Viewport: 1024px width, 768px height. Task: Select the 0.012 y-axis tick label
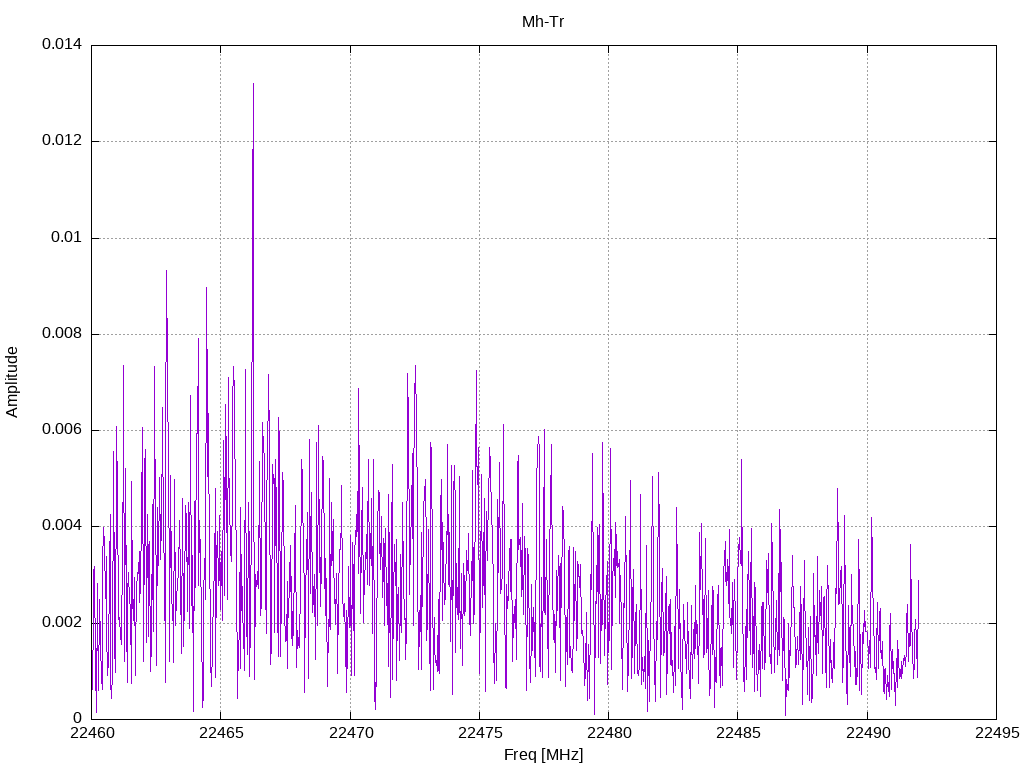[61, 141]
